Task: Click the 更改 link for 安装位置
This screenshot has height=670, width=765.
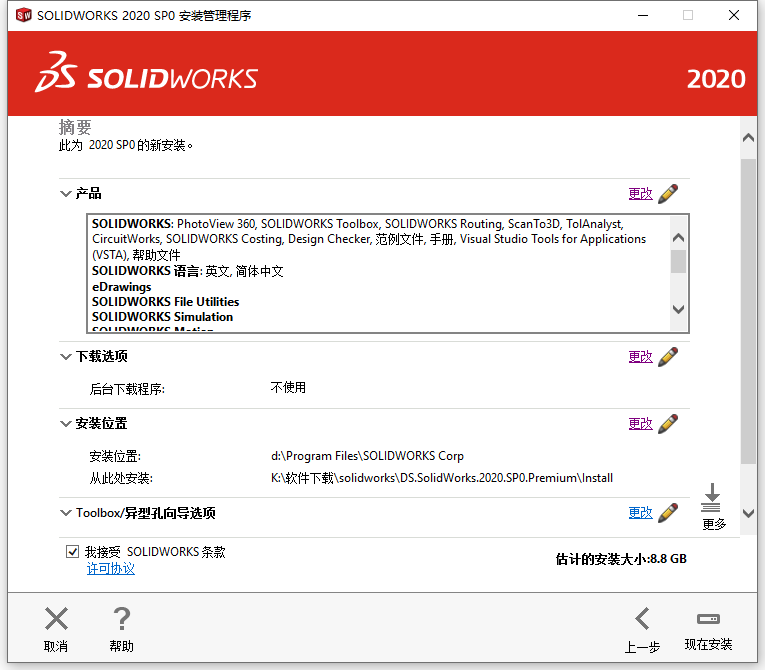Action: [x=641, y=424]
